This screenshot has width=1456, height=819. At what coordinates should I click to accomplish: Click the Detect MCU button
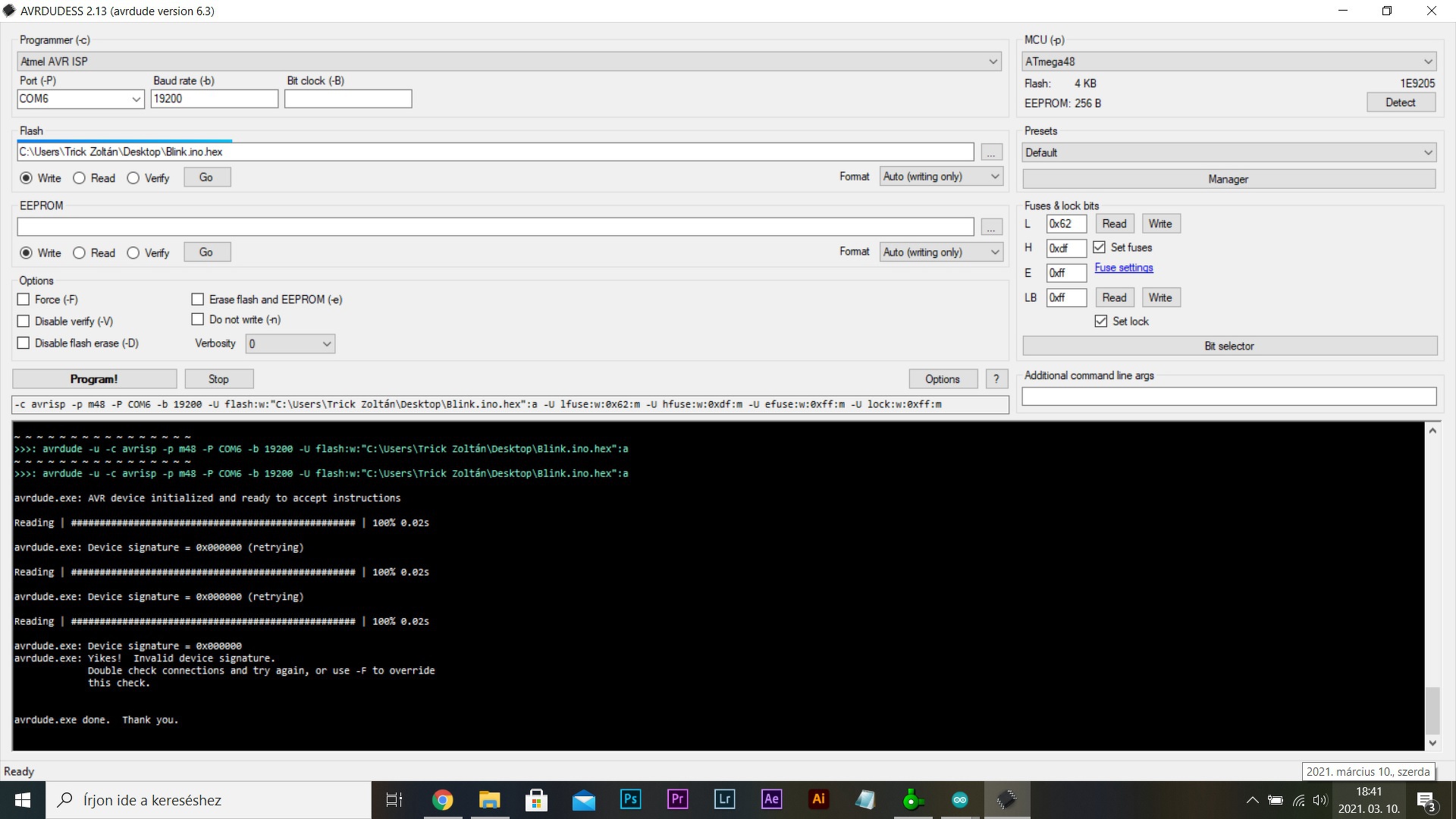[x=1400, y=102]
